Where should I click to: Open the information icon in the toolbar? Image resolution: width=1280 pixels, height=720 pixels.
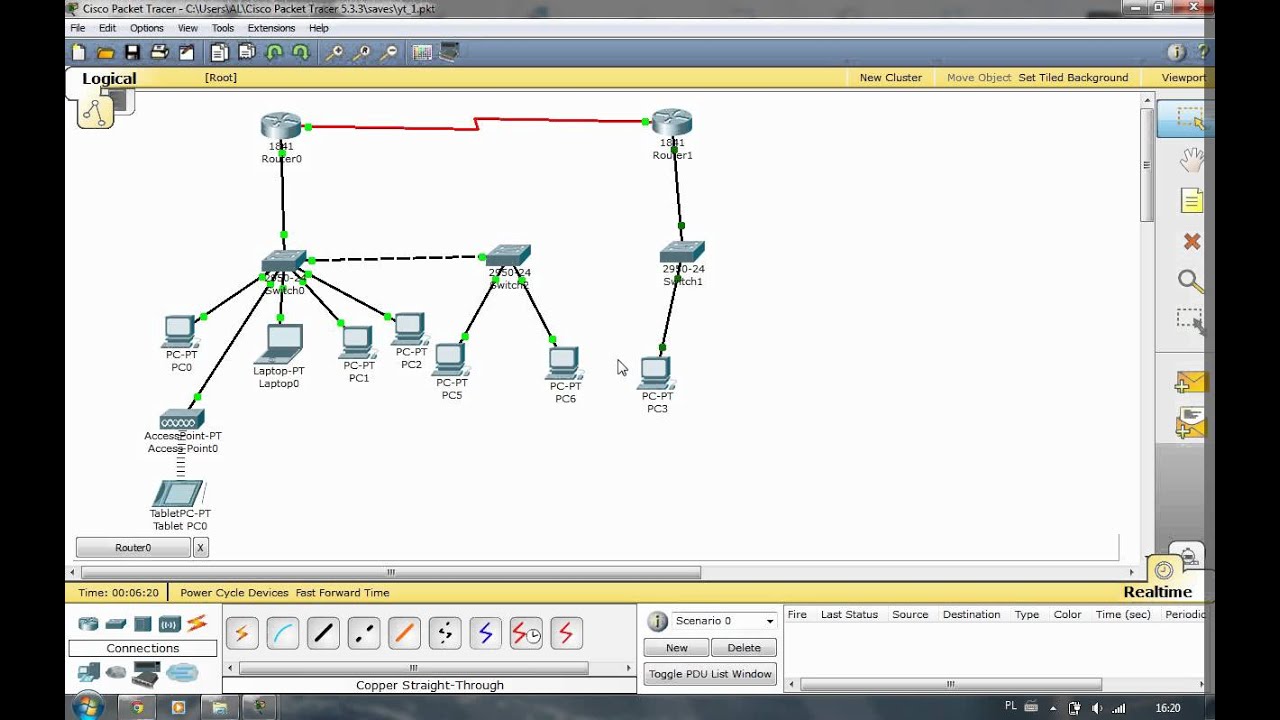(x=1176, y=52)
